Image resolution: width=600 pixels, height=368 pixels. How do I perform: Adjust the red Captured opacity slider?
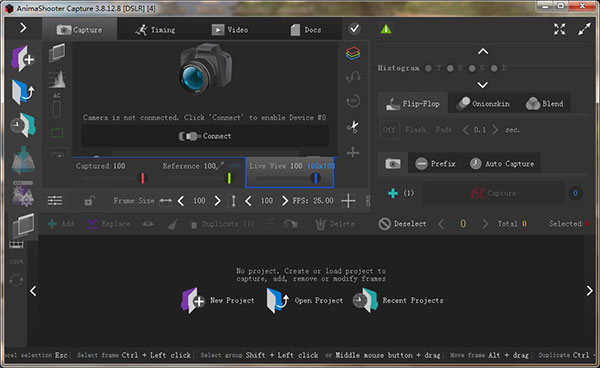(143, 178)
